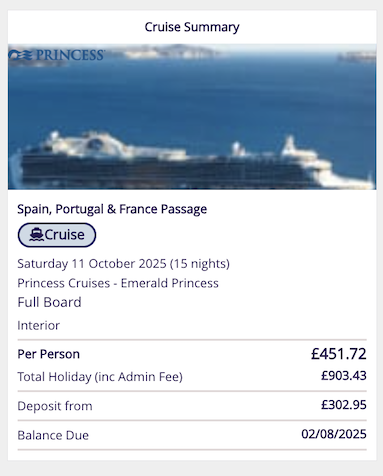This screenshot has height=476, width=383.
Task: Select the £903.43 total price
Action: coord(344,376)
